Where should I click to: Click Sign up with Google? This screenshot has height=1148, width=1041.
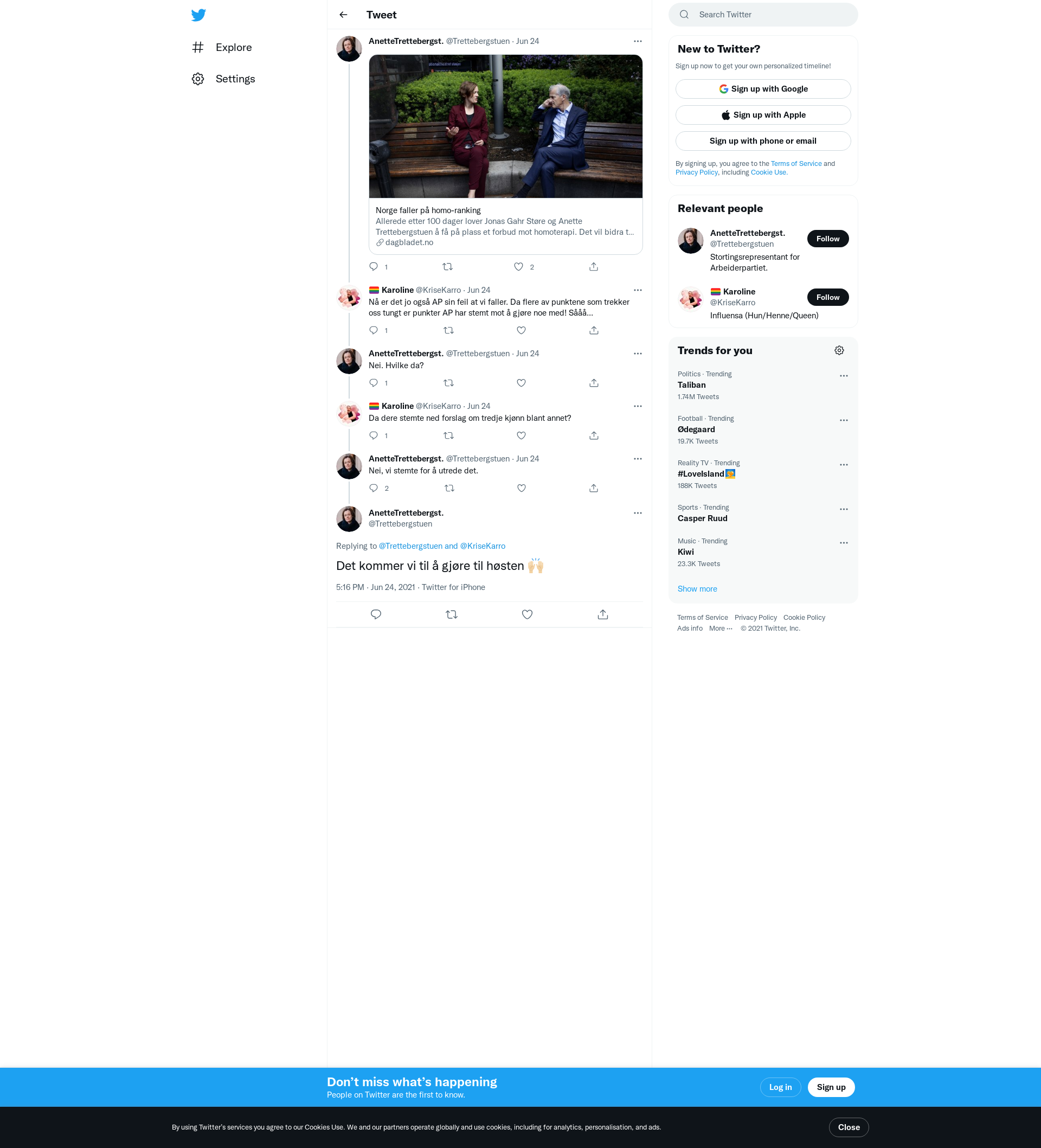[x=763, y=89]
